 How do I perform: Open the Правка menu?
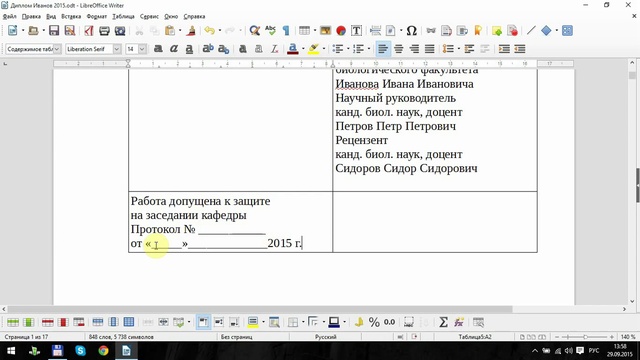[31, 16]
